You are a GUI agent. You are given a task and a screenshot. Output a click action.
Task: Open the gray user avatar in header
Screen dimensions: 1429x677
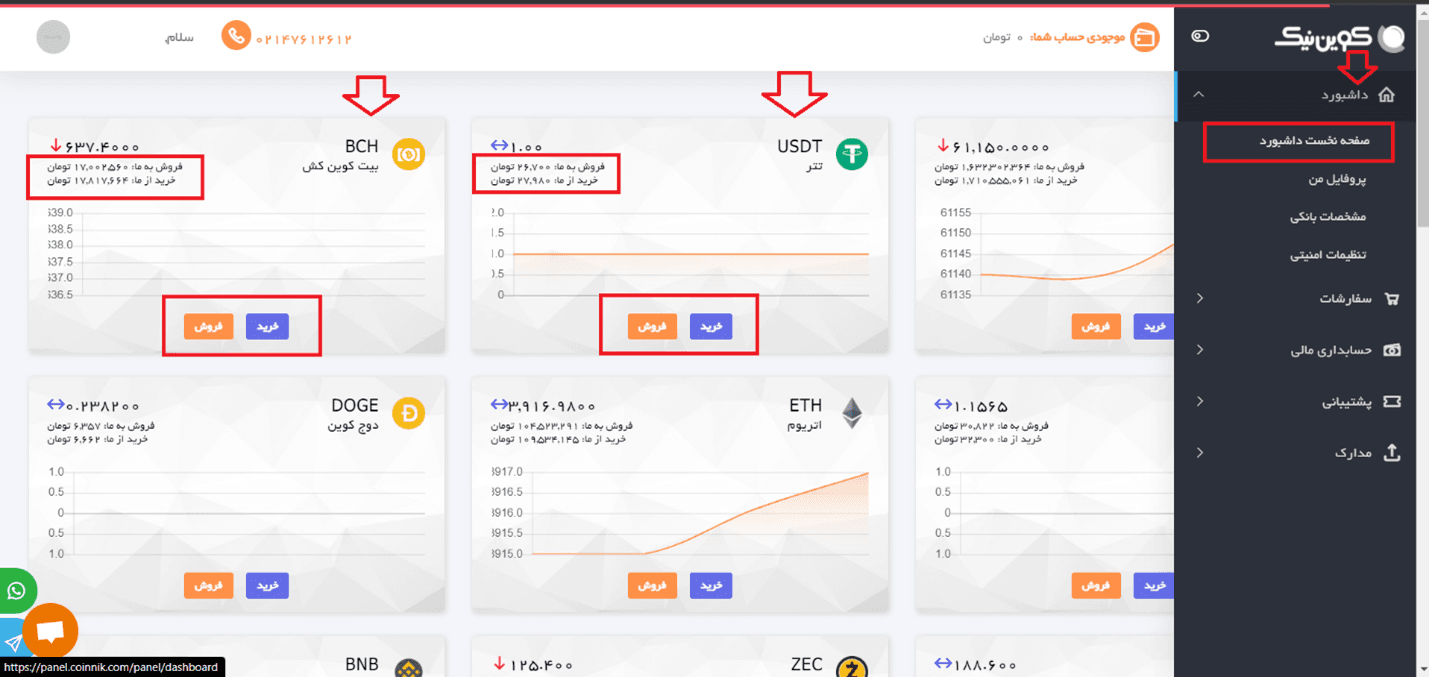tap(53, 37)
